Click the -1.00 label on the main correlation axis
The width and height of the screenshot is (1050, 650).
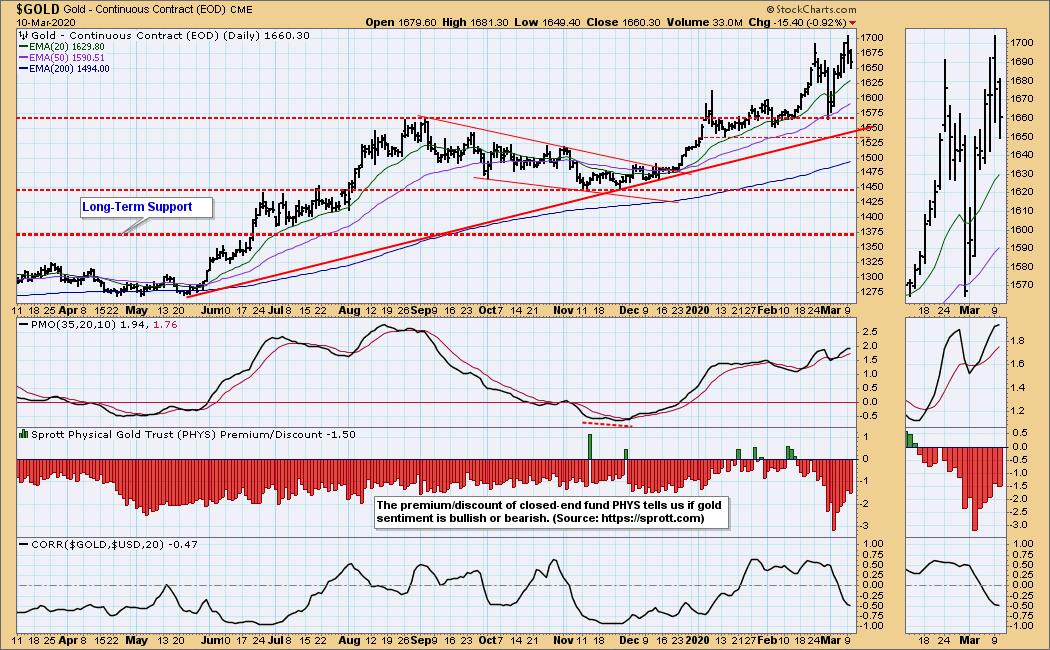(874, 626)
